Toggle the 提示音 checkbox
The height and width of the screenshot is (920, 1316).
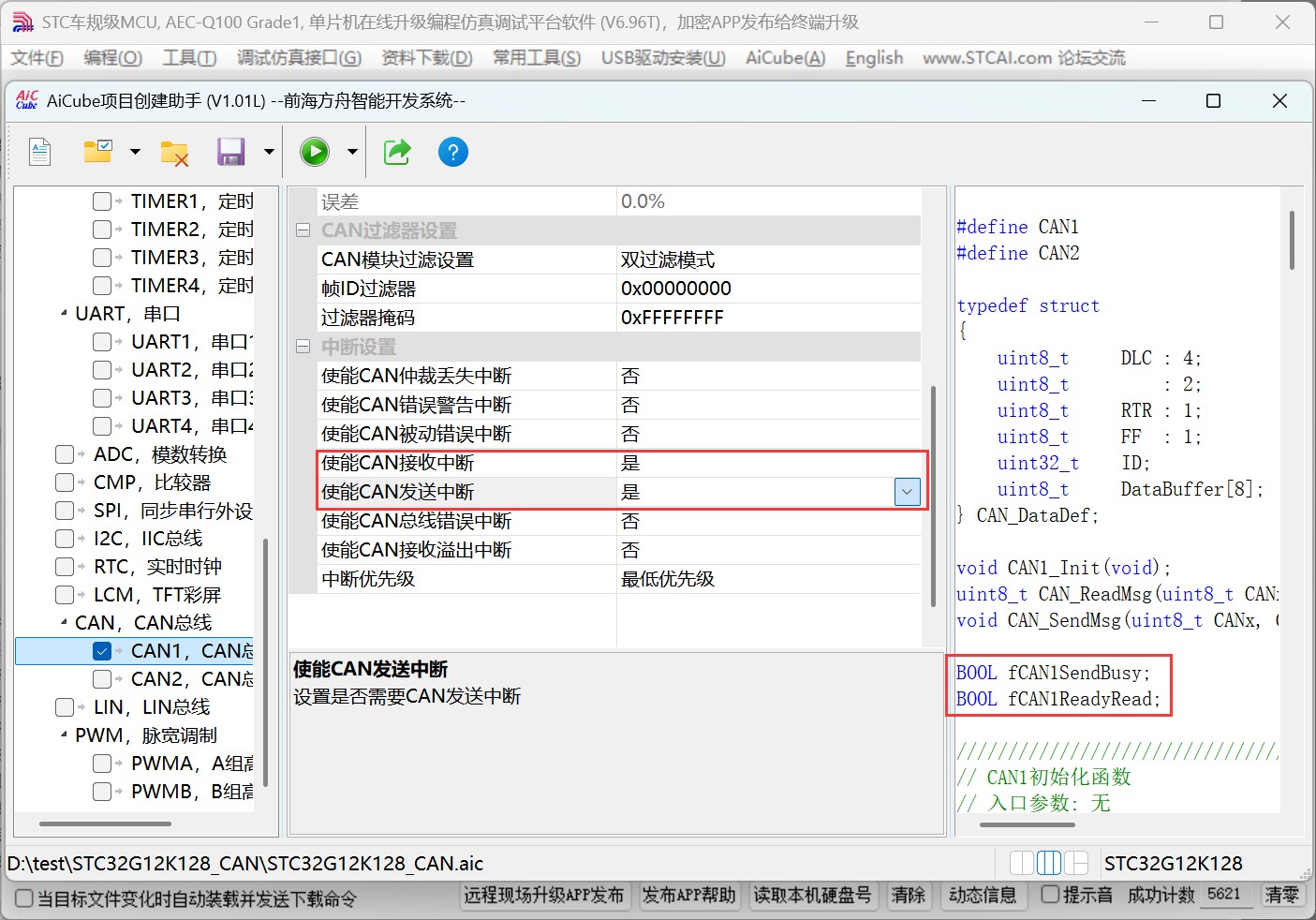(1051, 895)
